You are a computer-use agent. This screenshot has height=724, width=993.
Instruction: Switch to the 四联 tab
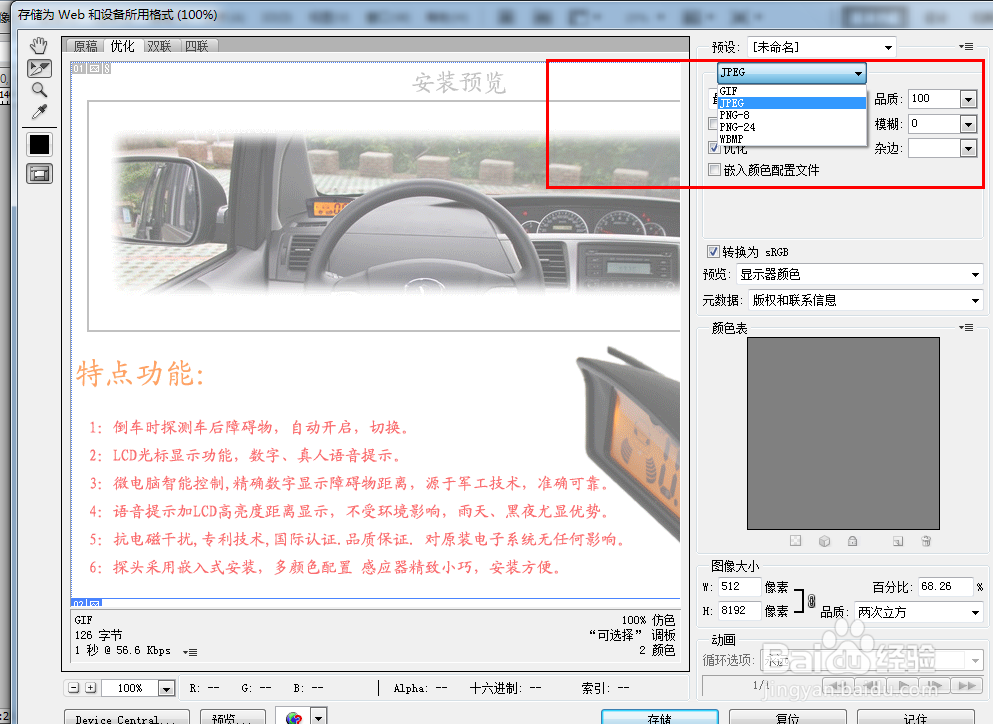(x=197, y=46)
